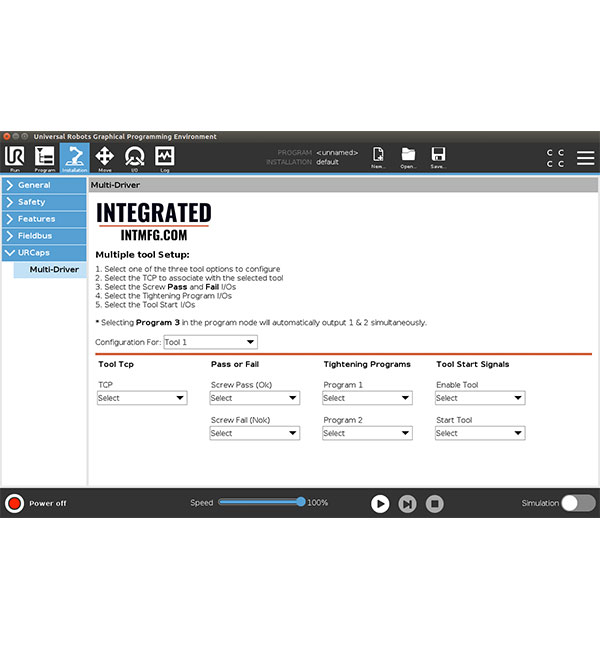The height and width of the screenshot is (650, 600).
Task: Toggle the Simulation switch
Action: [x=578, y=503]
